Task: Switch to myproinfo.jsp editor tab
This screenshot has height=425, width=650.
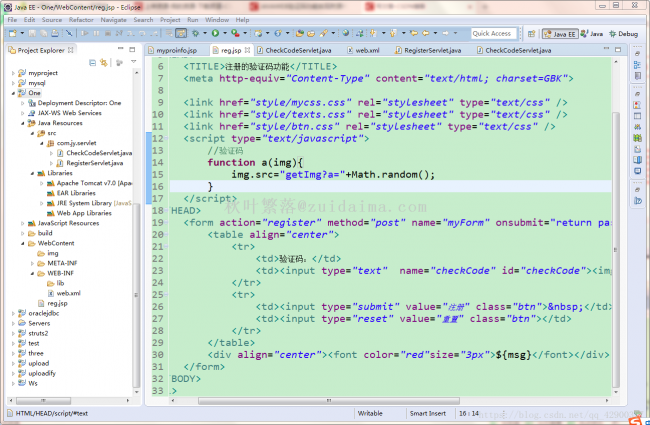Action: 176,49
